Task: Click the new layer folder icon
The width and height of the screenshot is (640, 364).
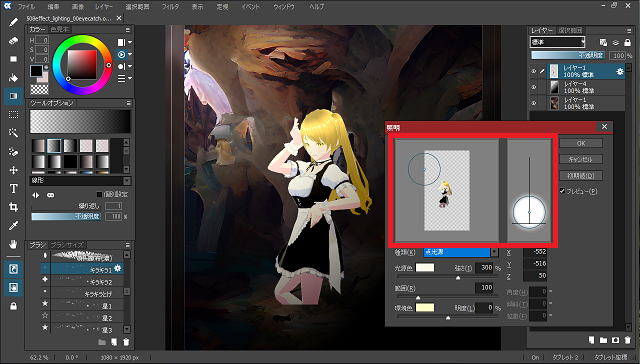Action: [x=603, y=340]
